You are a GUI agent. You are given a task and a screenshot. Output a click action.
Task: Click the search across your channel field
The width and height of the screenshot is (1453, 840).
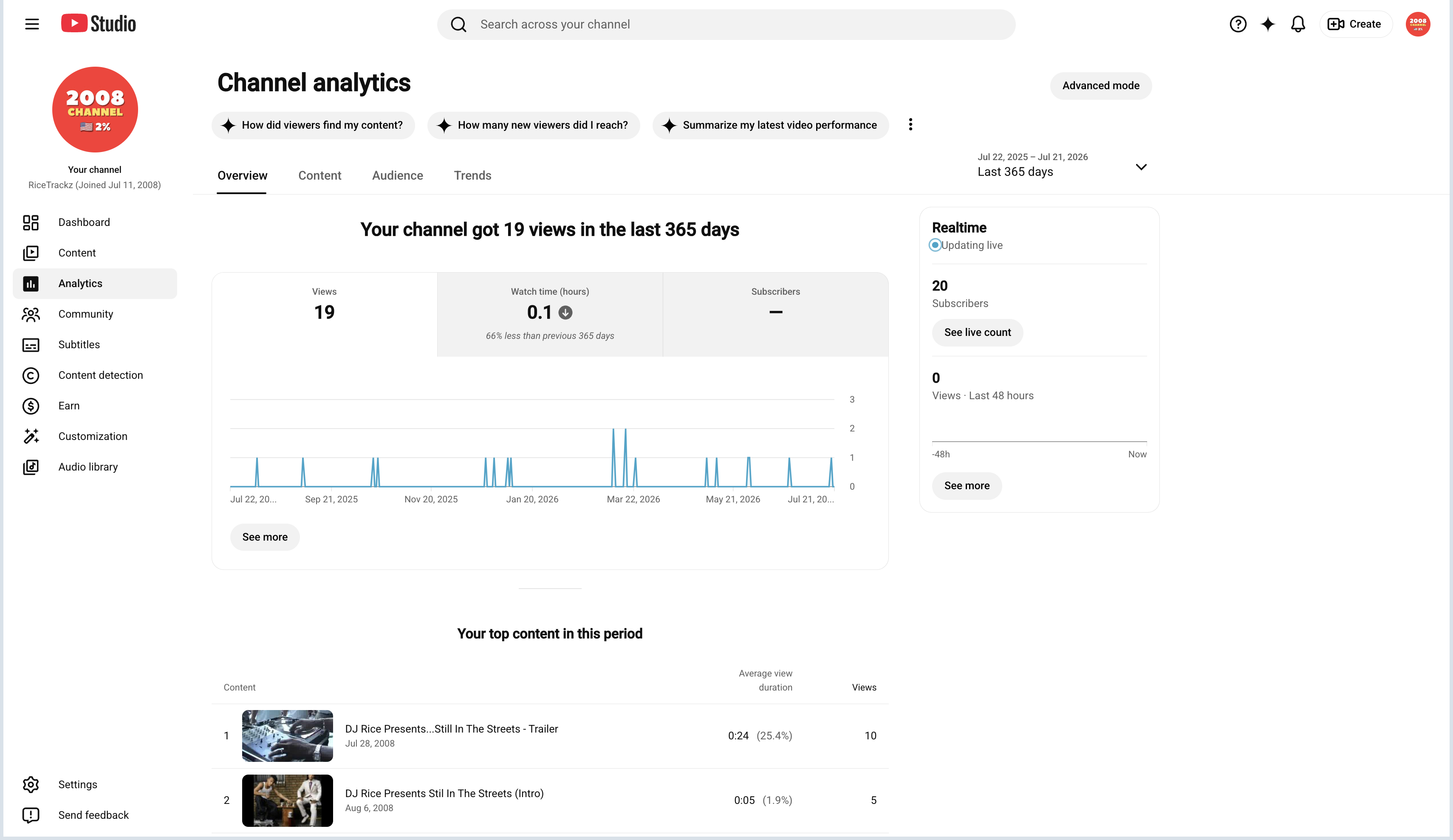click(x=726, y=24)
